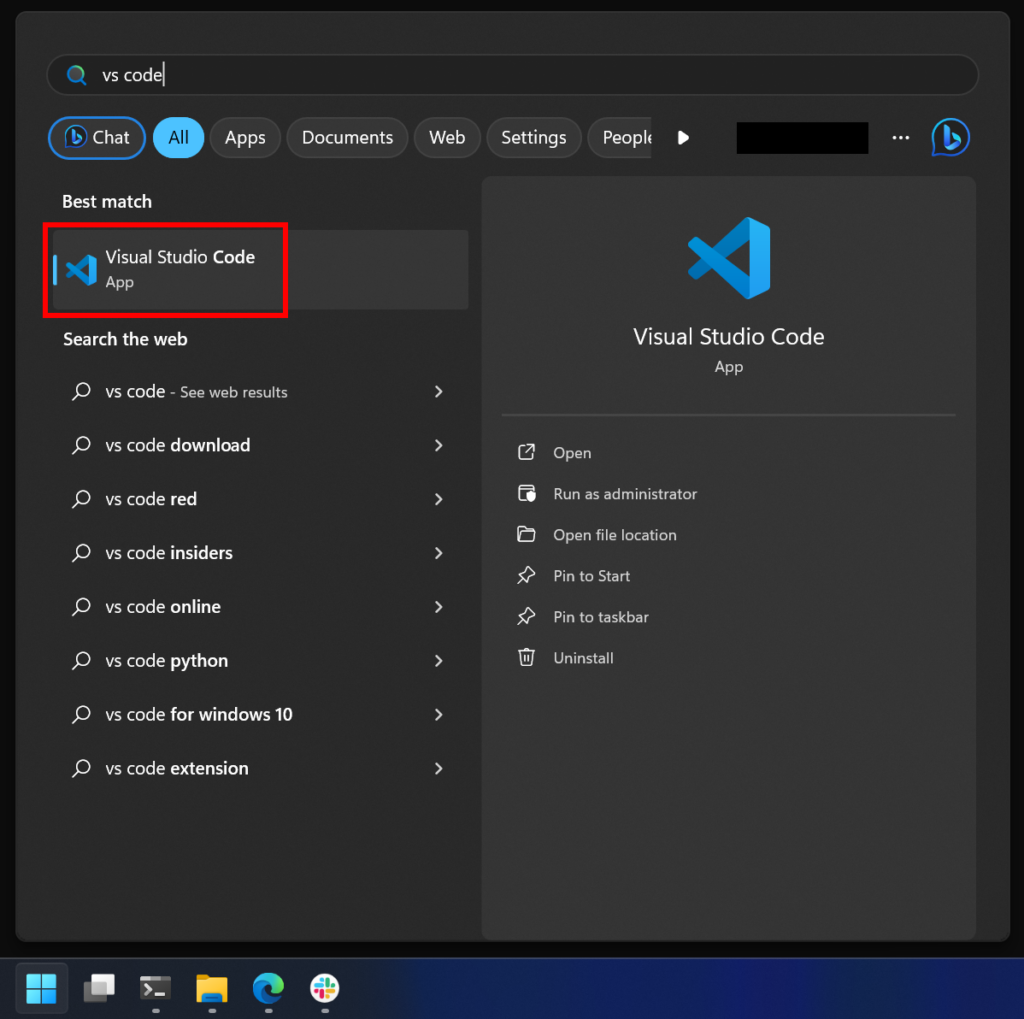This screenshot has width=1024, height=1019.
Task: Click the Bing chat icon at top right
Action: click(950, 137)
